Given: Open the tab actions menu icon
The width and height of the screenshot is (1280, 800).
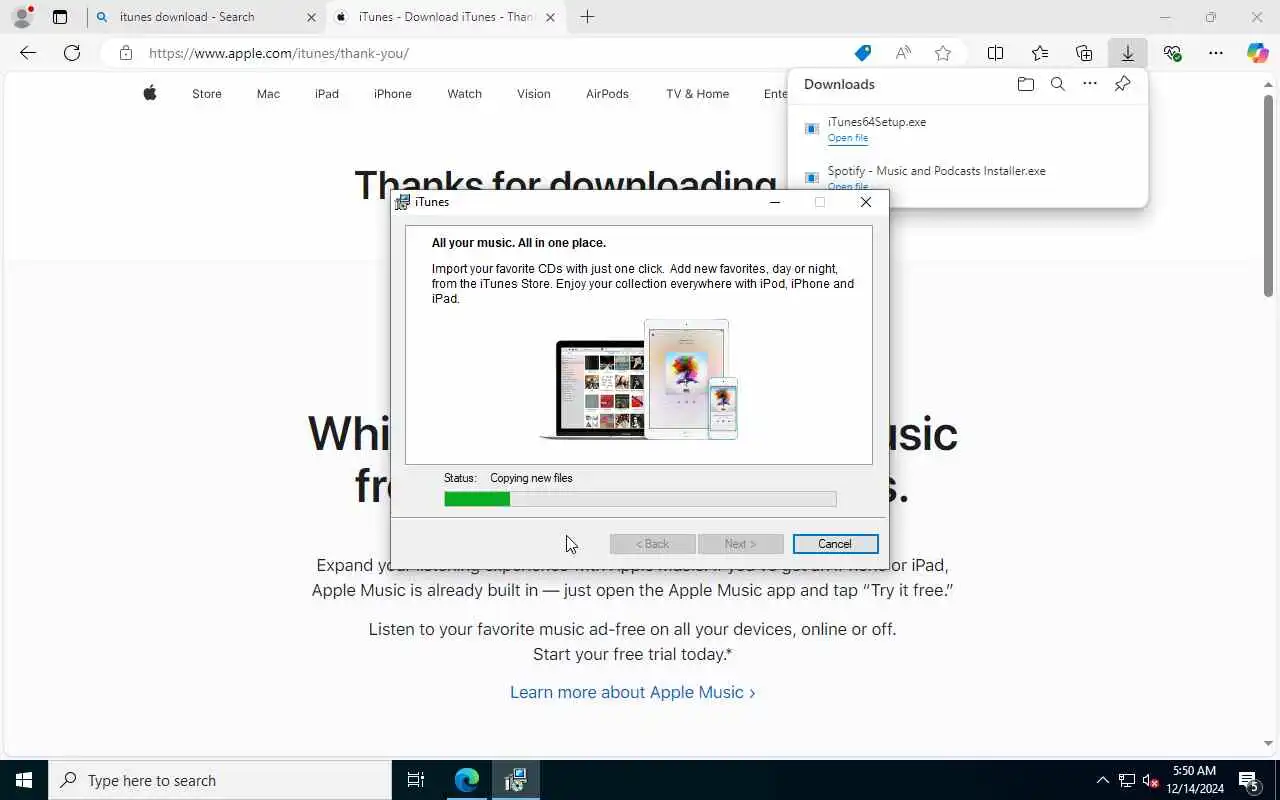Looking at the screenshot, I should [x=60, y=17].
